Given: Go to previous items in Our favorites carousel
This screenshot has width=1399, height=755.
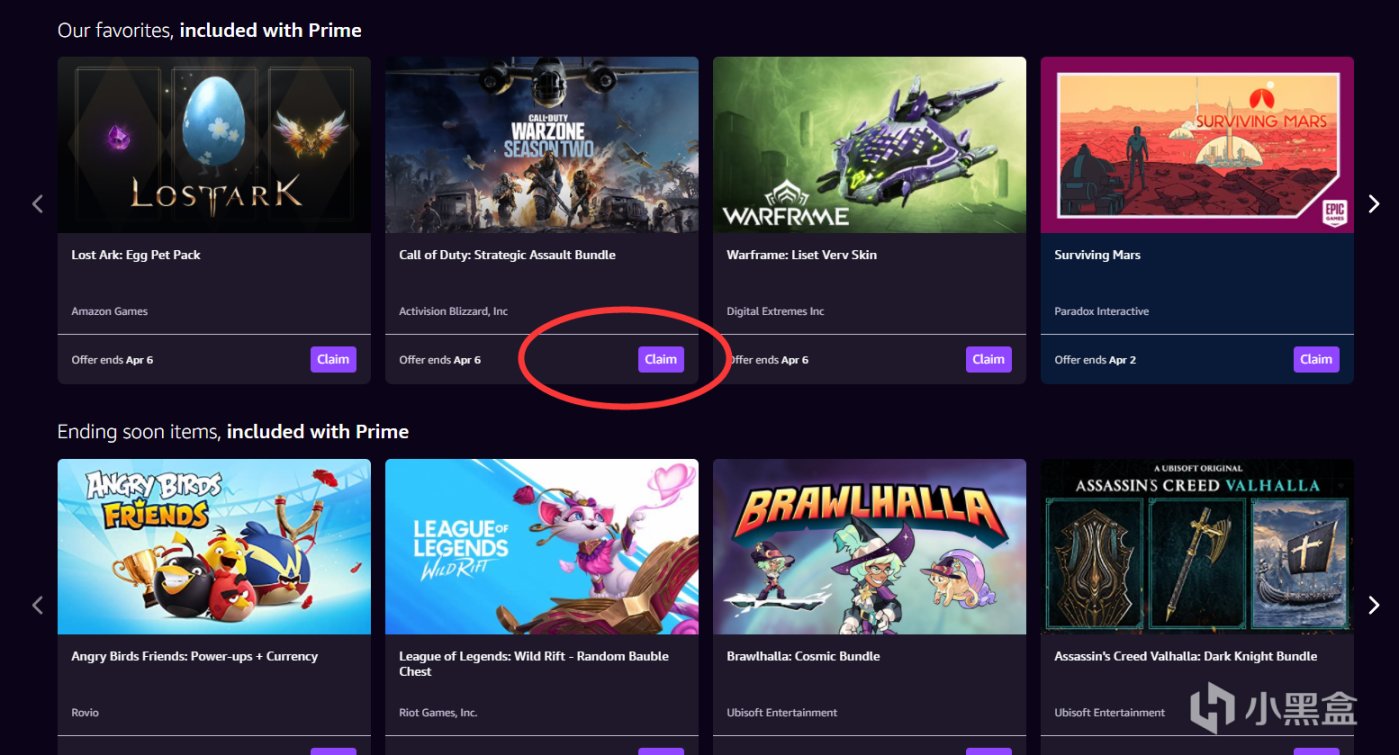Looking at the screenshot, I should tap(38, 204).
